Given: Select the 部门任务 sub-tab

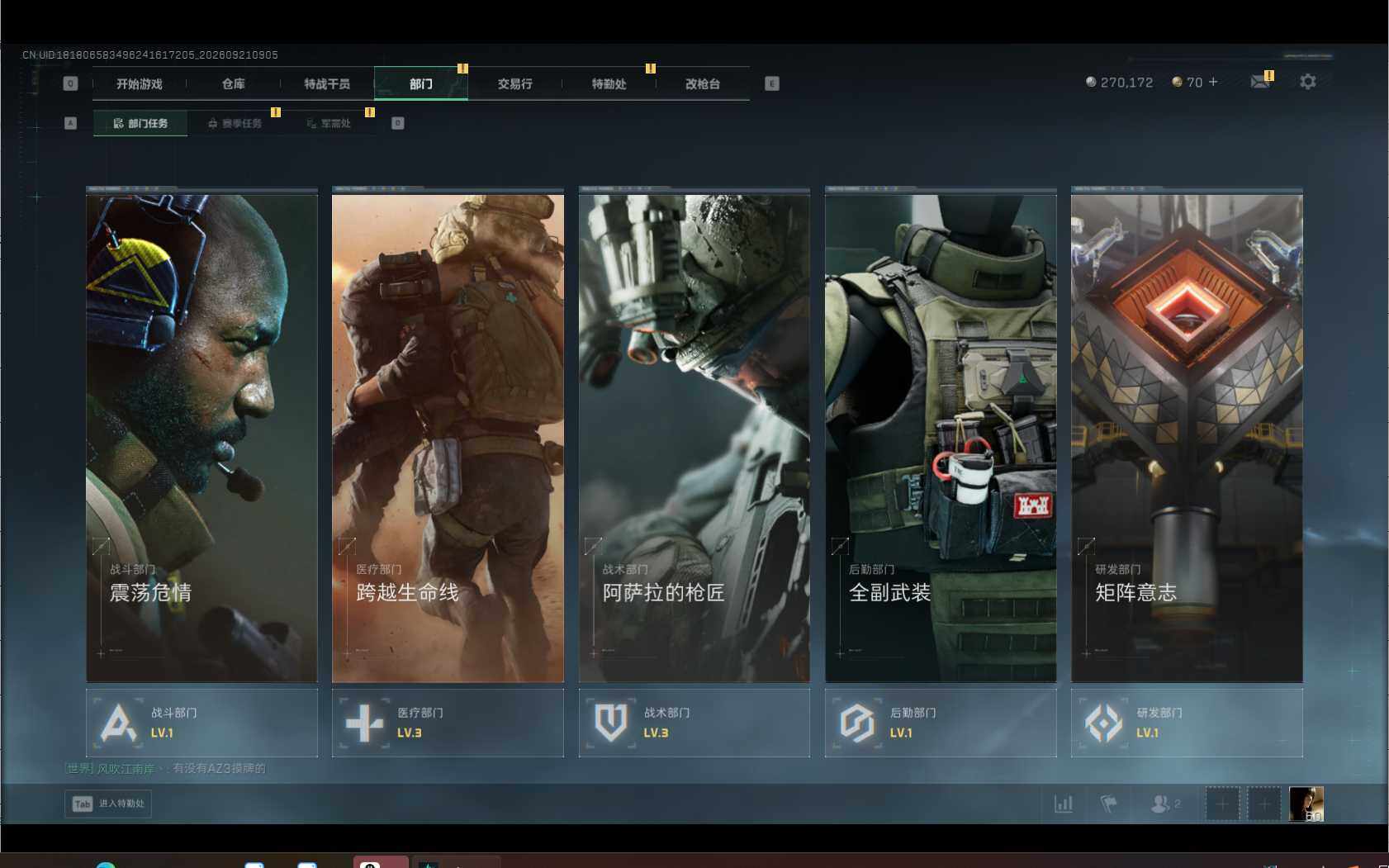Looking at the screenshot, I should point(140,123).
